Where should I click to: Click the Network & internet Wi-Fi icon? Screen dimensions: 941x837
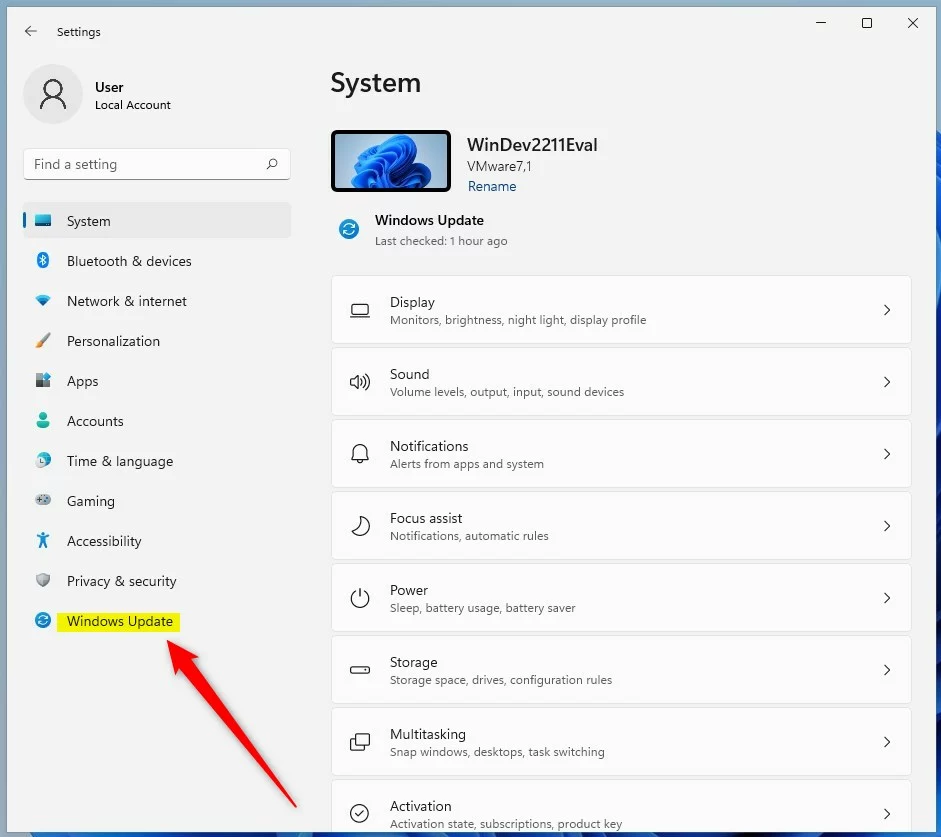[43, 301]
